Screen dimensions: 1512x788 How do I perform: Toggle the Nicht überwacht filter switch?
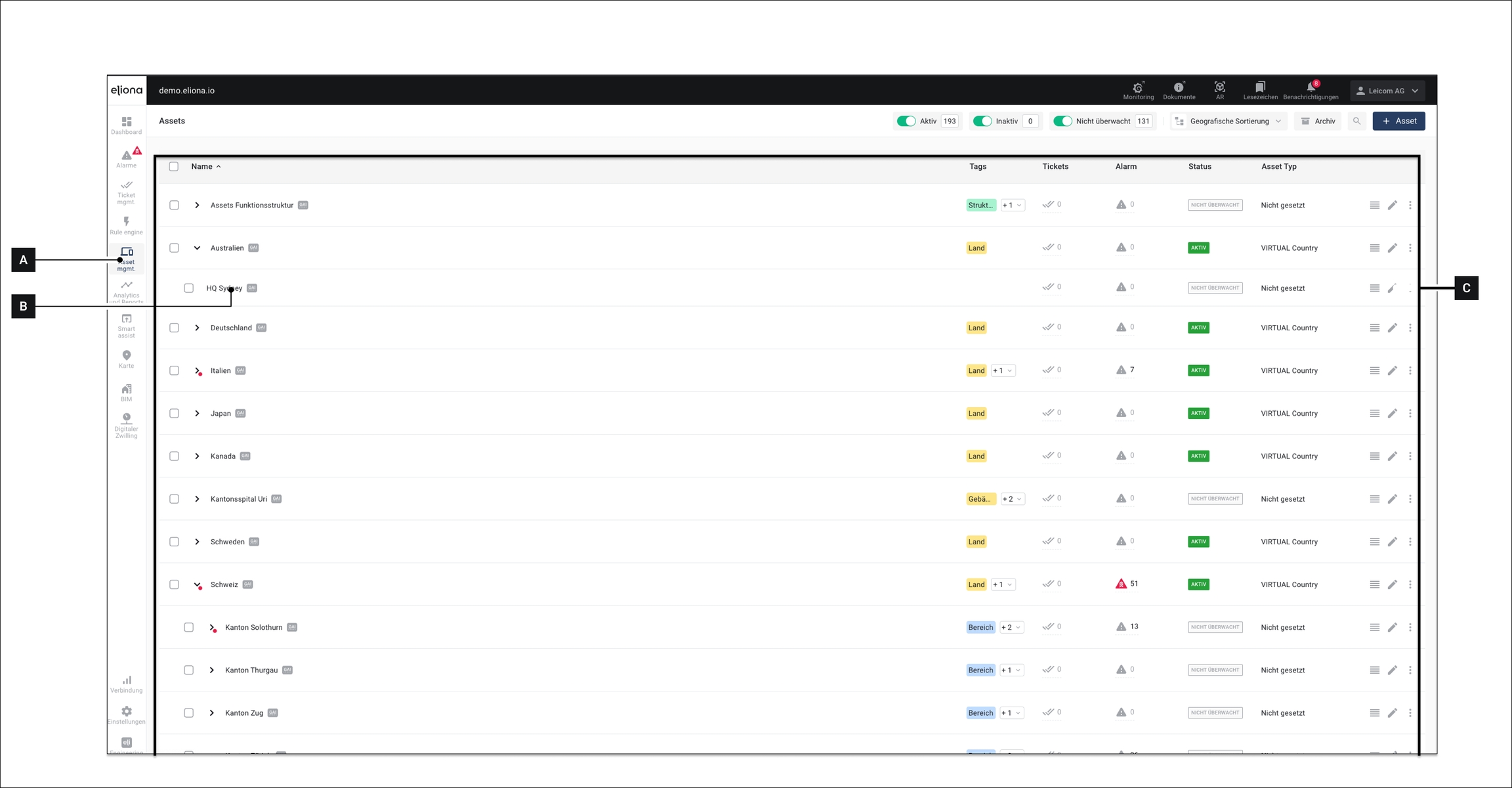1062,121
